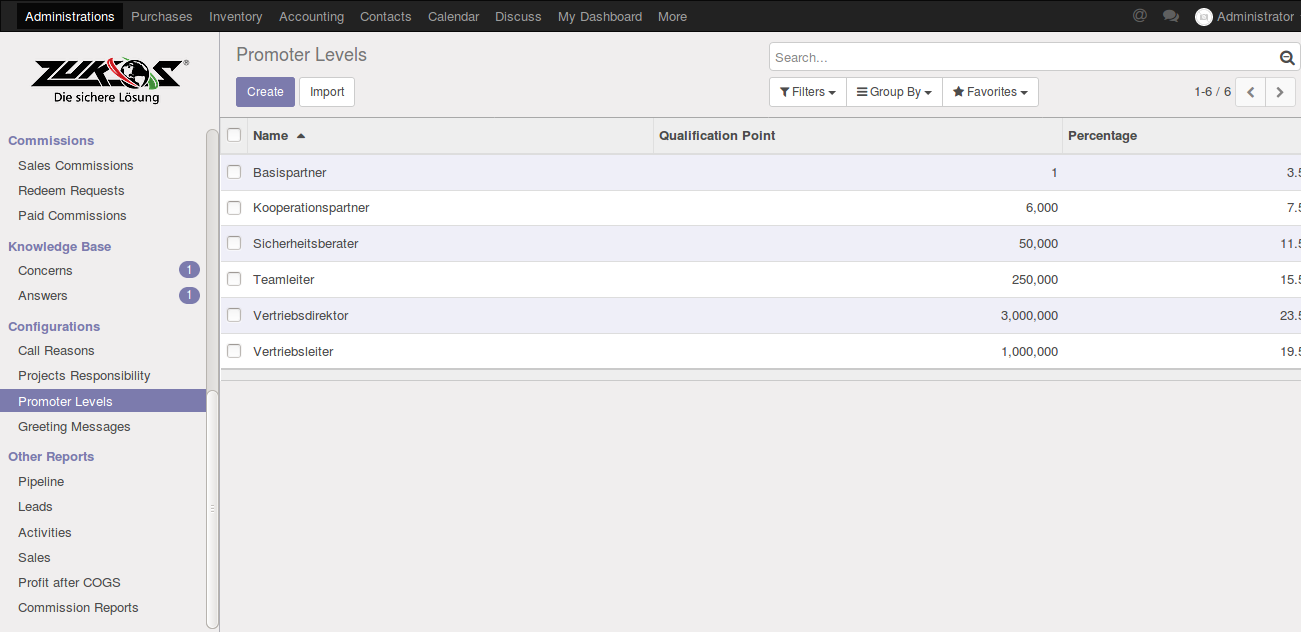This screenshot has height=632, width=1301.
Task: Click the search magnifier icon
Action: click(x=1287, y=58)
